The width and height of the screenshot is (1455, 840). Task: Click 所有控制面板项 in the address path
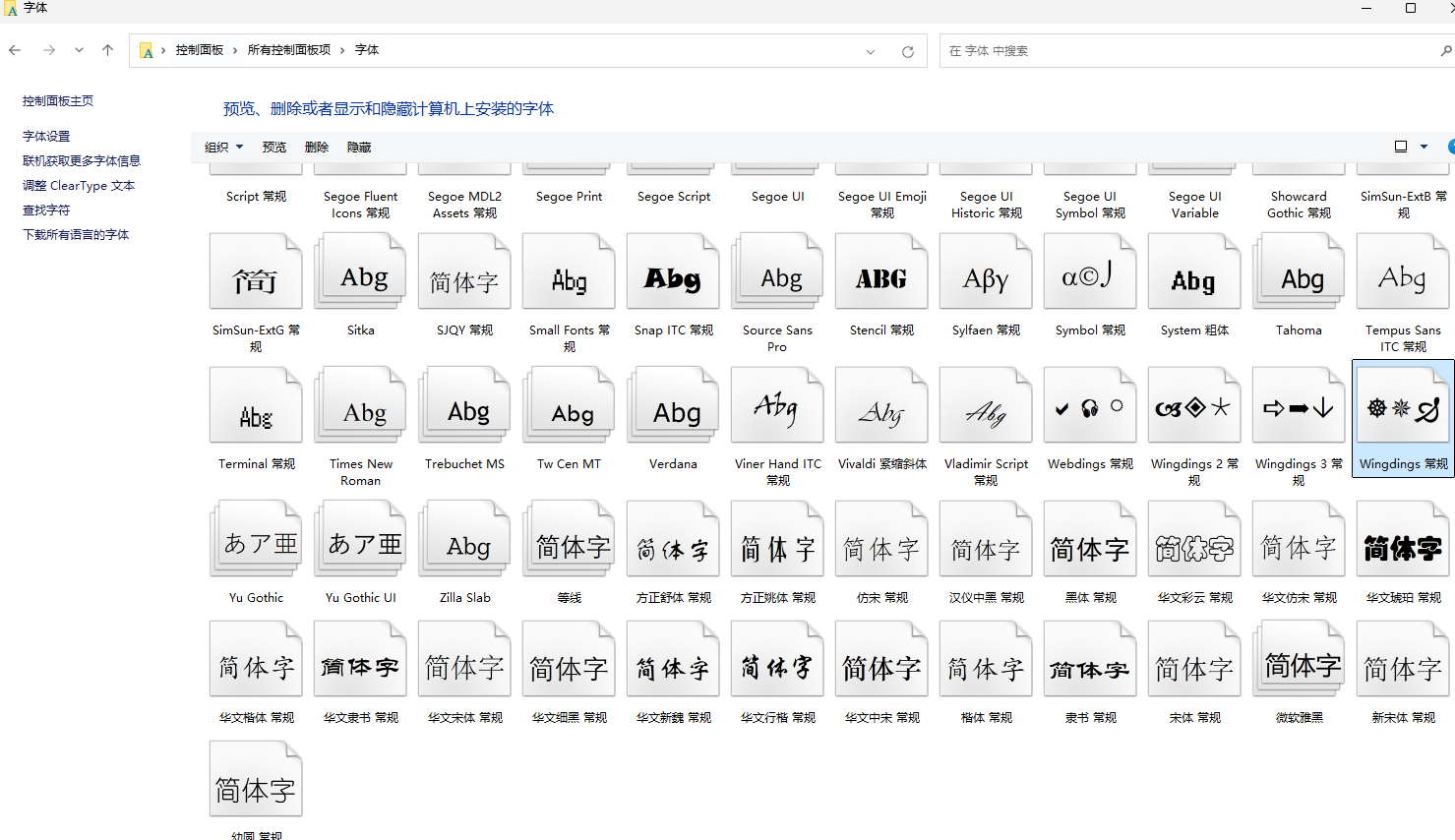(x=289, y=50)
